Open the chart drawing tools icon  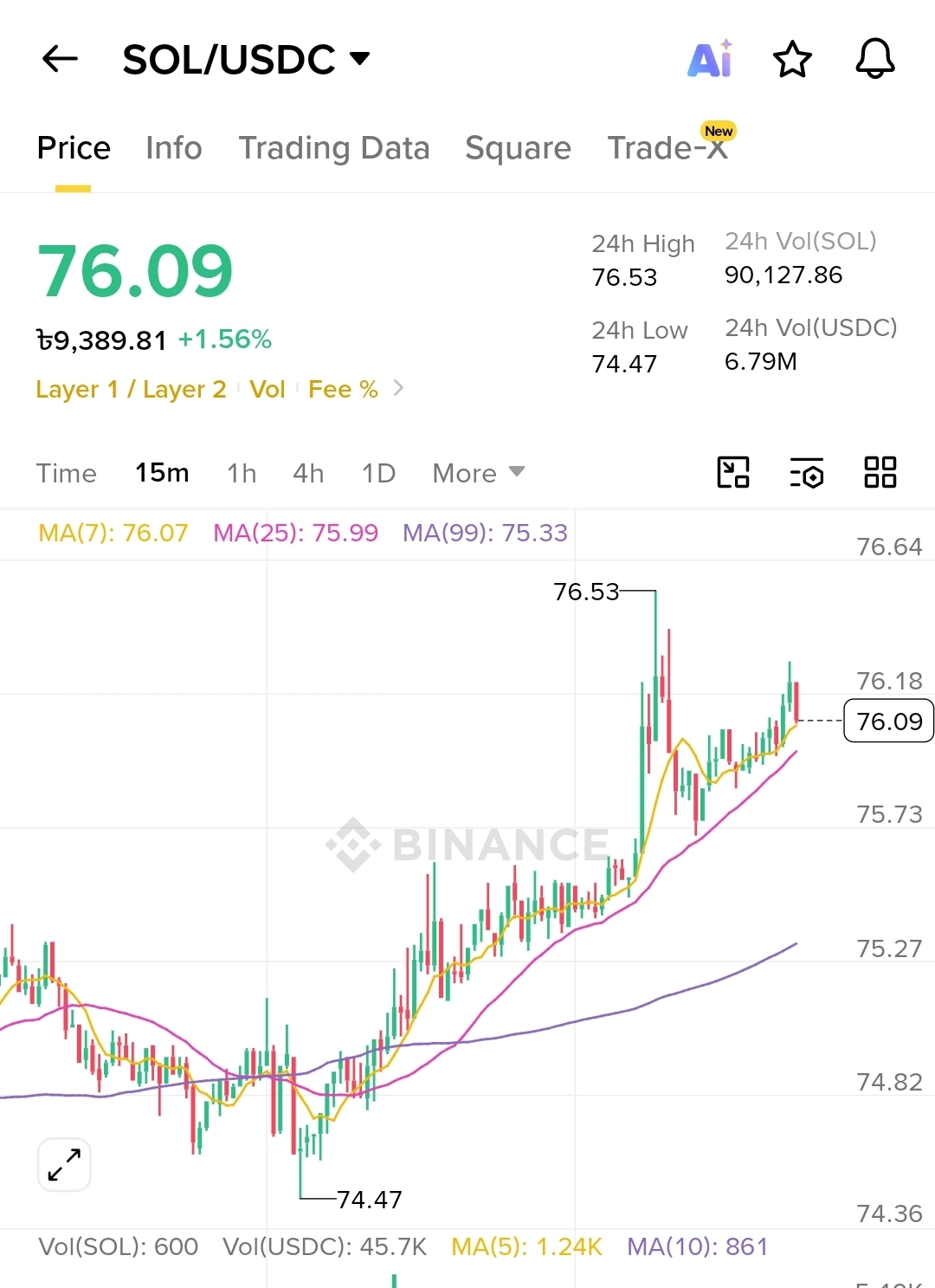tap(733, 472)
